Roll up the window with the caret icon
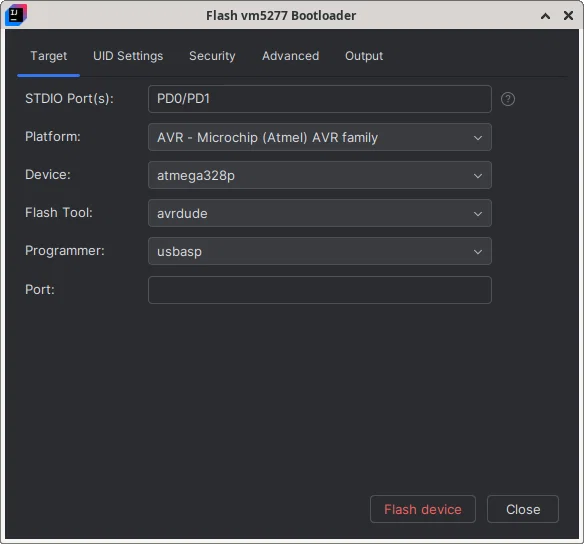Image resolution: width=584 pixels, height=544 pixels. [545, 16]
